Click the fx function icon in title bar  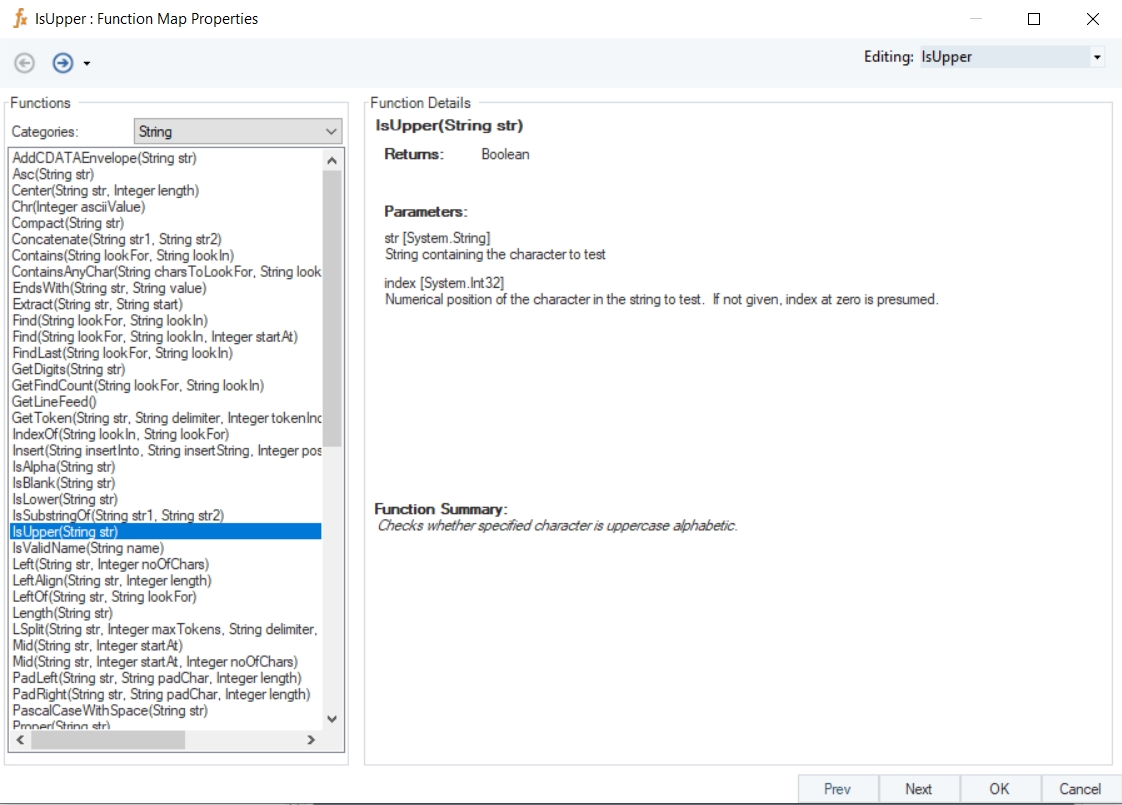19,19
